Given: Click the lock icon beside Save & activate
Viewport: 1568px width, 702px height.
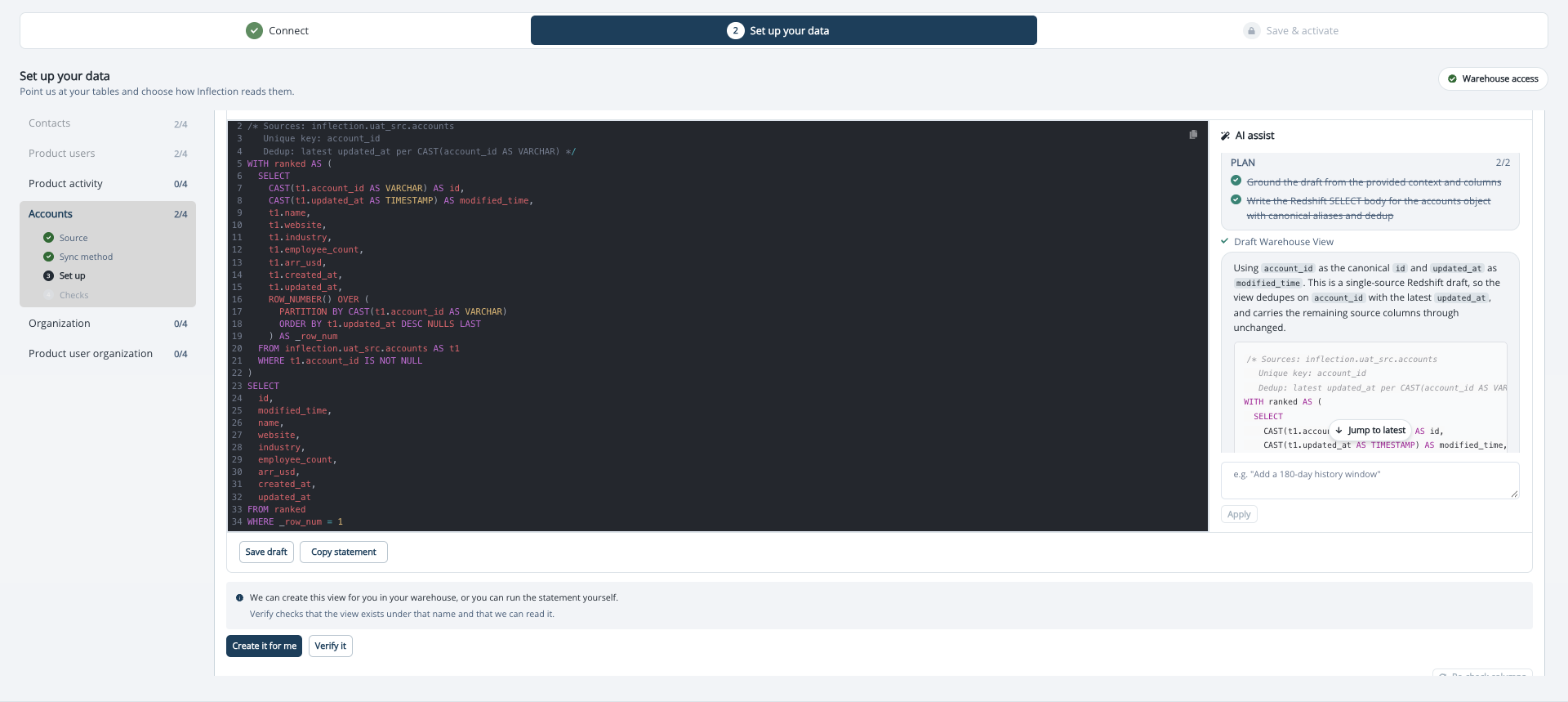Looking at the screenshot, I should tap(1251, 30).
